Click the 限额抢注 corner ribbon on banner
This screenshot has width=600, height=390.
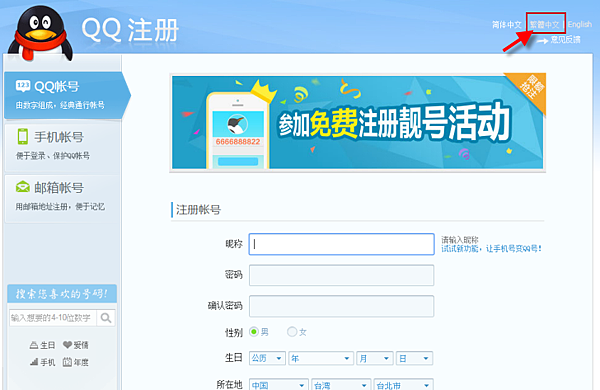click(x=531, y=87)
